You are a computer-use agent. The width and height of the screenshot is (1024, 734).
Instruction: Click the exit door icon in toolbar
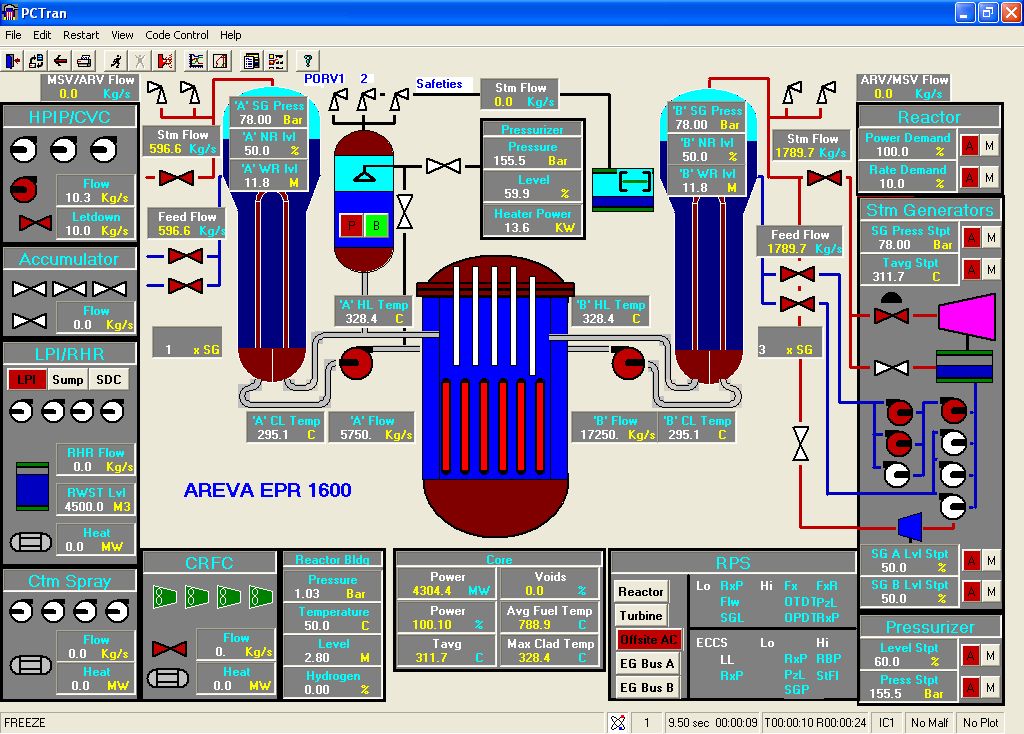(13, 61)
